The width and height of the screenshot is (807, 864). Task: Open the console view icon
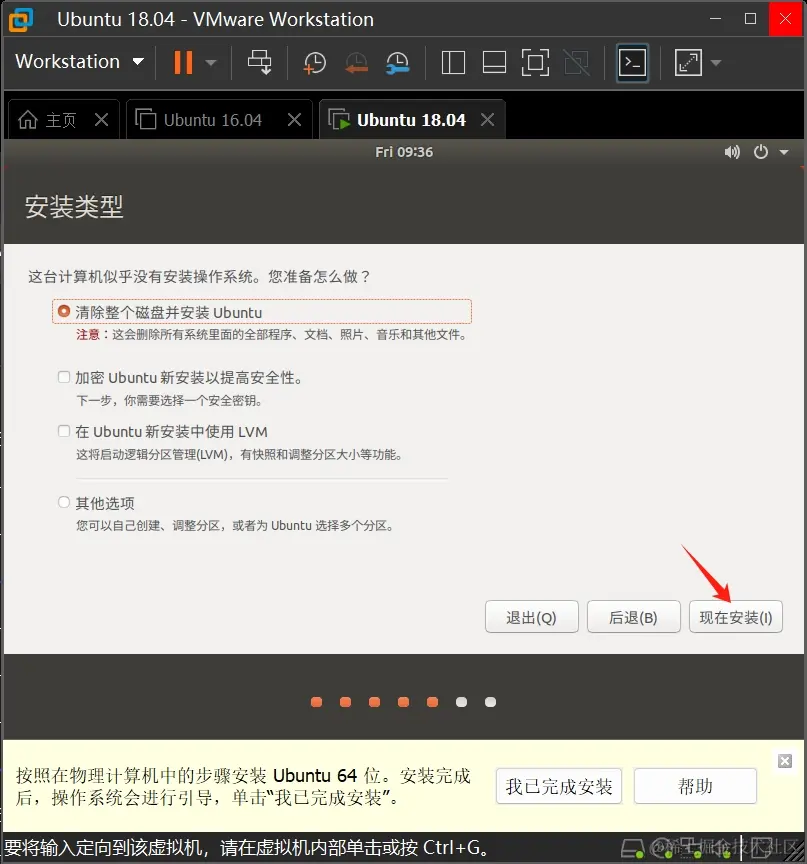click(x=632, y=62)
